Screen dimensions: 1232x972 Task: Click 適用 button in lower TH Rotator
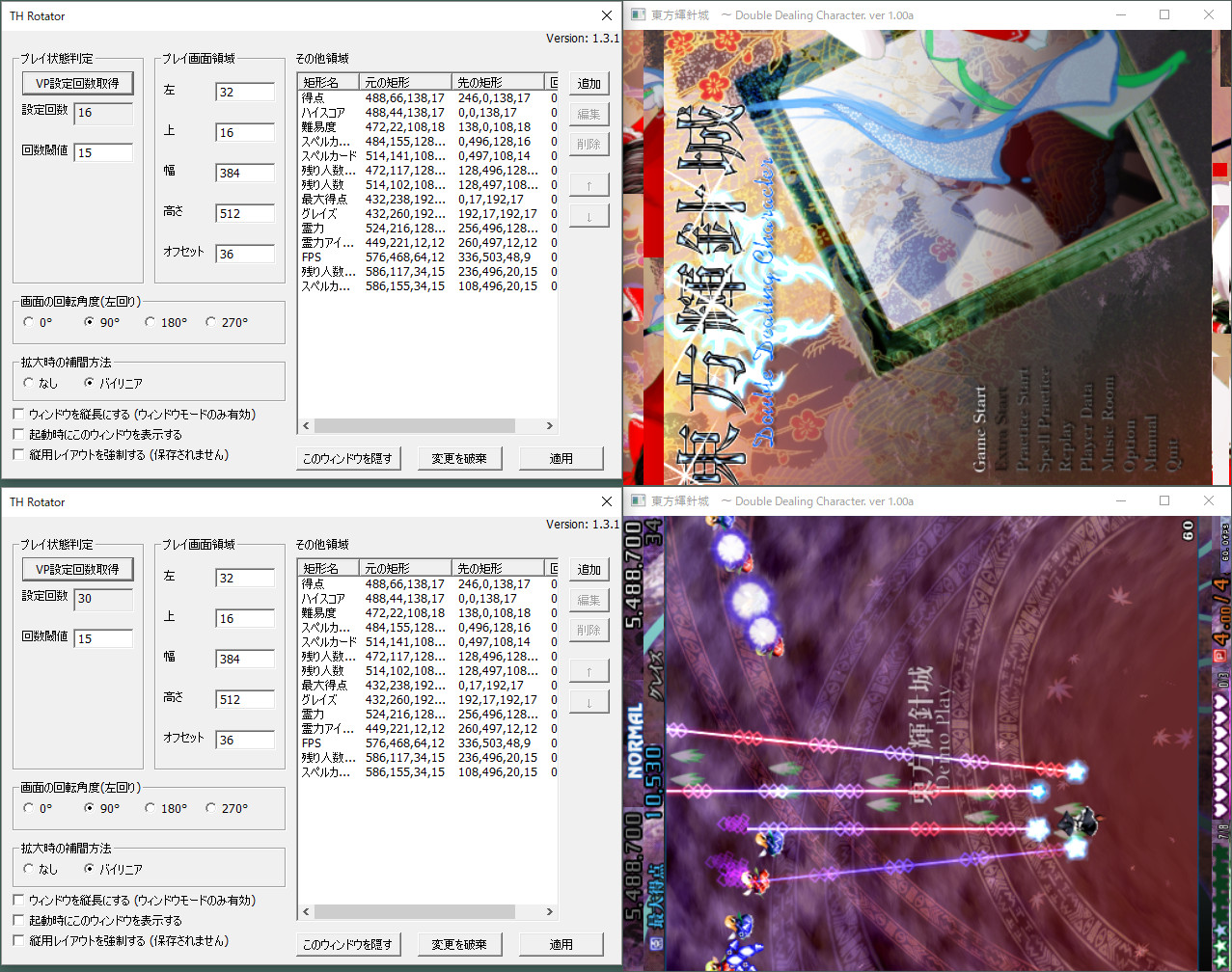[561, 944]
